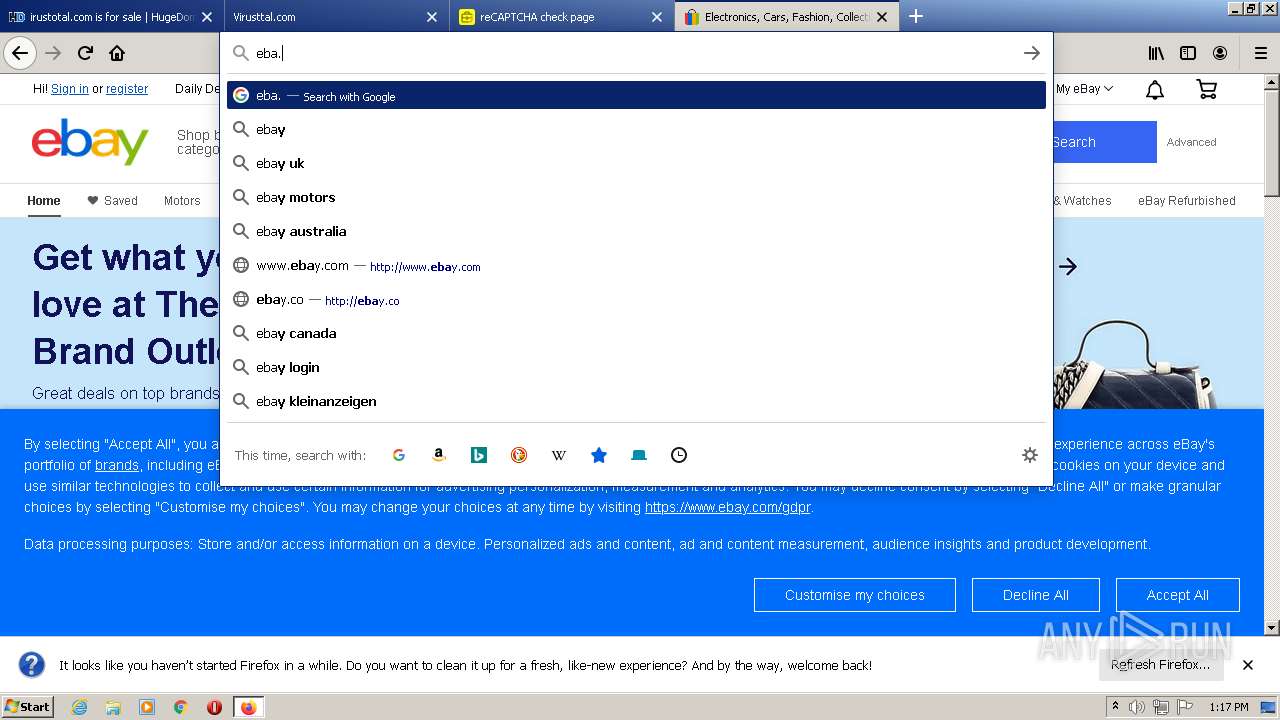Open the Firefox hamburger menu

click(1260, 53)
